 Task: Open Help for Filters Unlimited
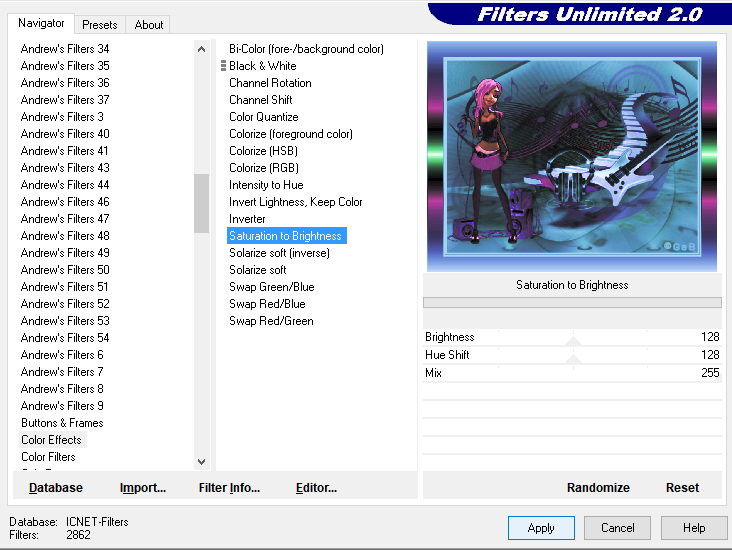point(694,528)
